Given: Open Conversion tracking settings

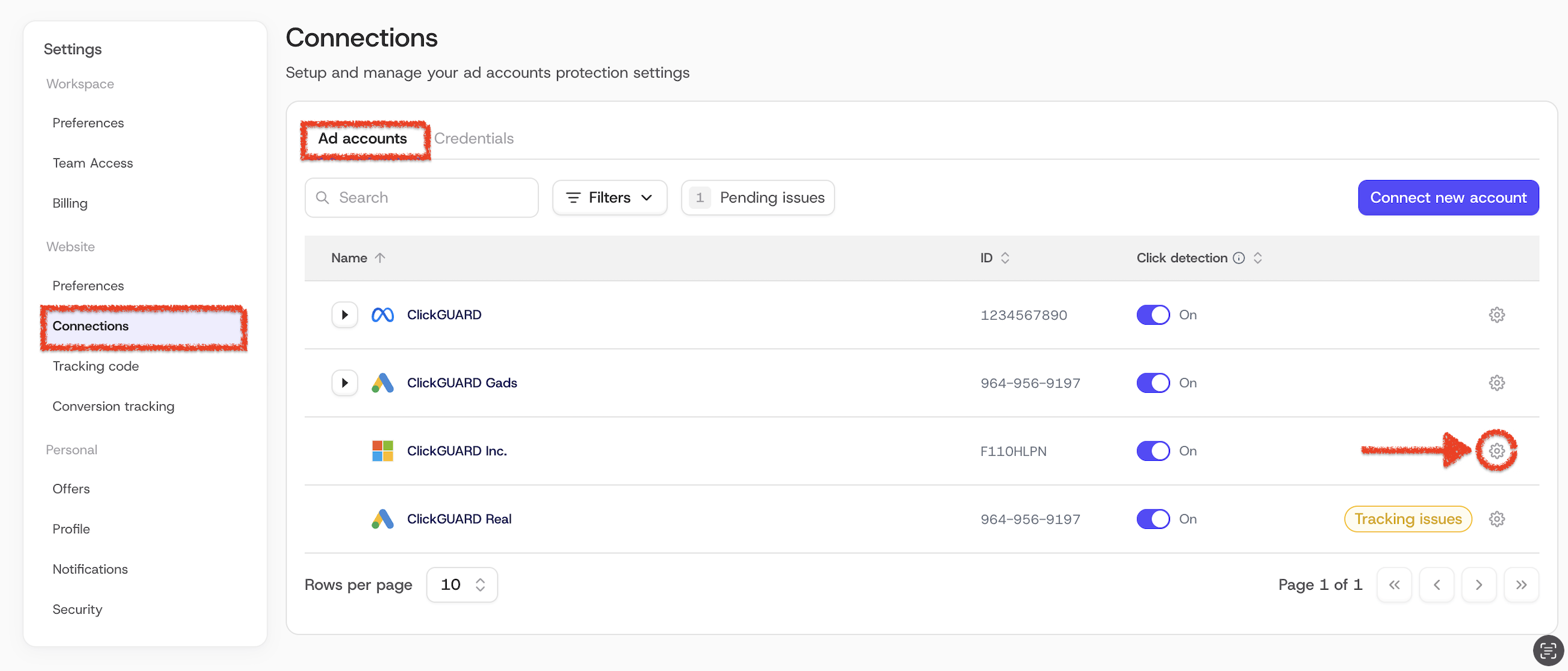Looking at the screenshot, I should tap(113, 407).
